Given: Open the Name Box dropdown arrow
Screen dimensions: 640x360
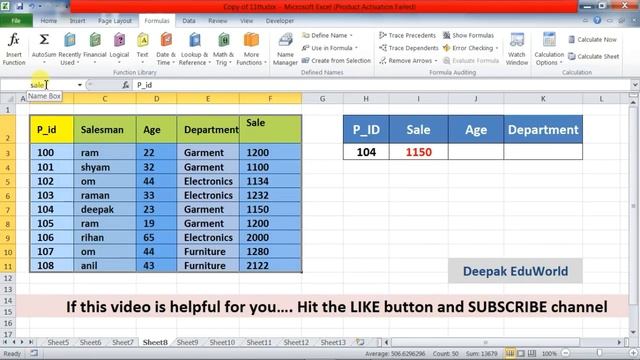Looking at the screenshot, I should (x=80, y=85).
